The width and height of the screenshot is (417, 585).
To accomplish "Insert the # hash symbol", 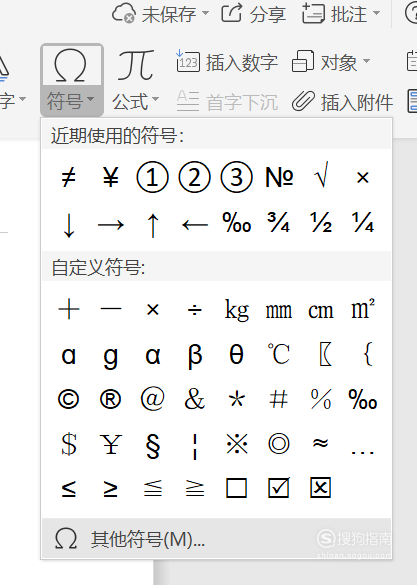I will pyautogui.click(x=279, y=398).
